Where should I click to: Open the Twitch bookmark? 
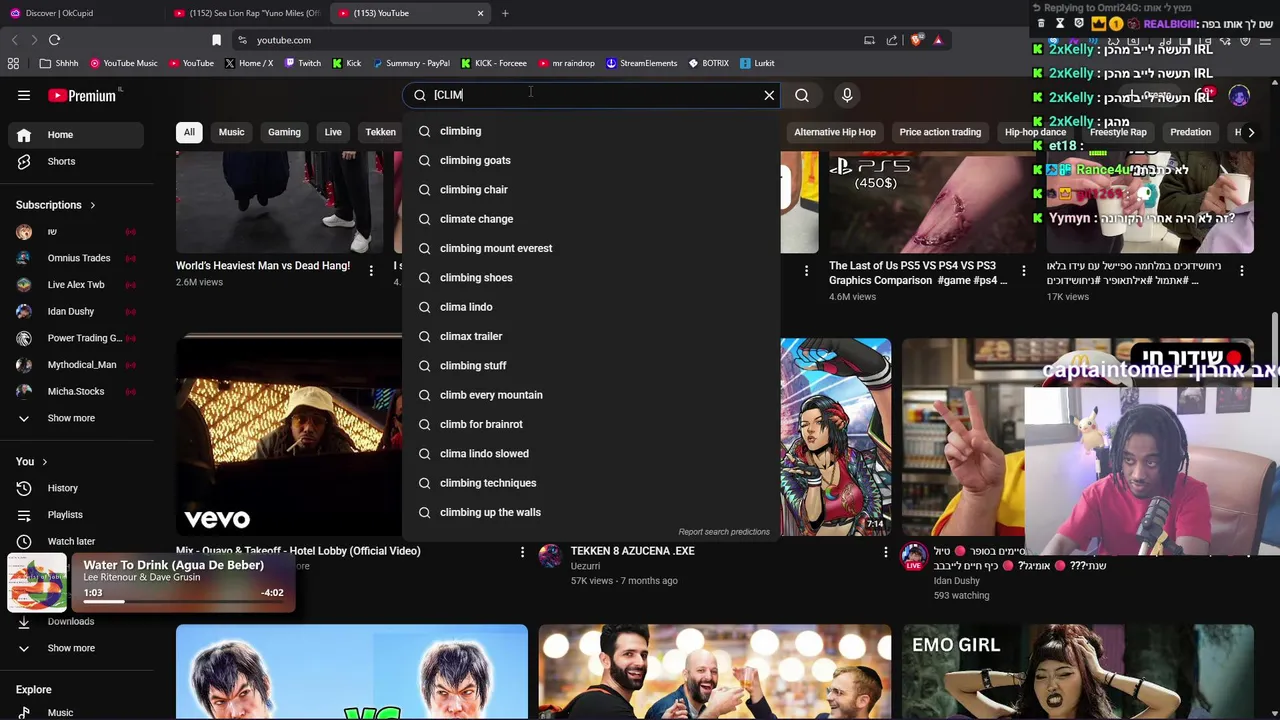point(303,63)
